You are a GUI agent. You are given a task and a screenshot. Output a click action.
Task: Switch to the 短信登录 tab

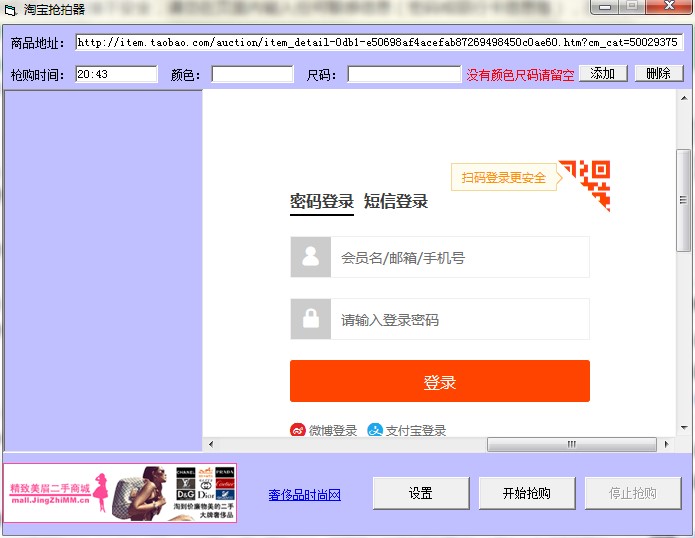[x=396, y=202]
